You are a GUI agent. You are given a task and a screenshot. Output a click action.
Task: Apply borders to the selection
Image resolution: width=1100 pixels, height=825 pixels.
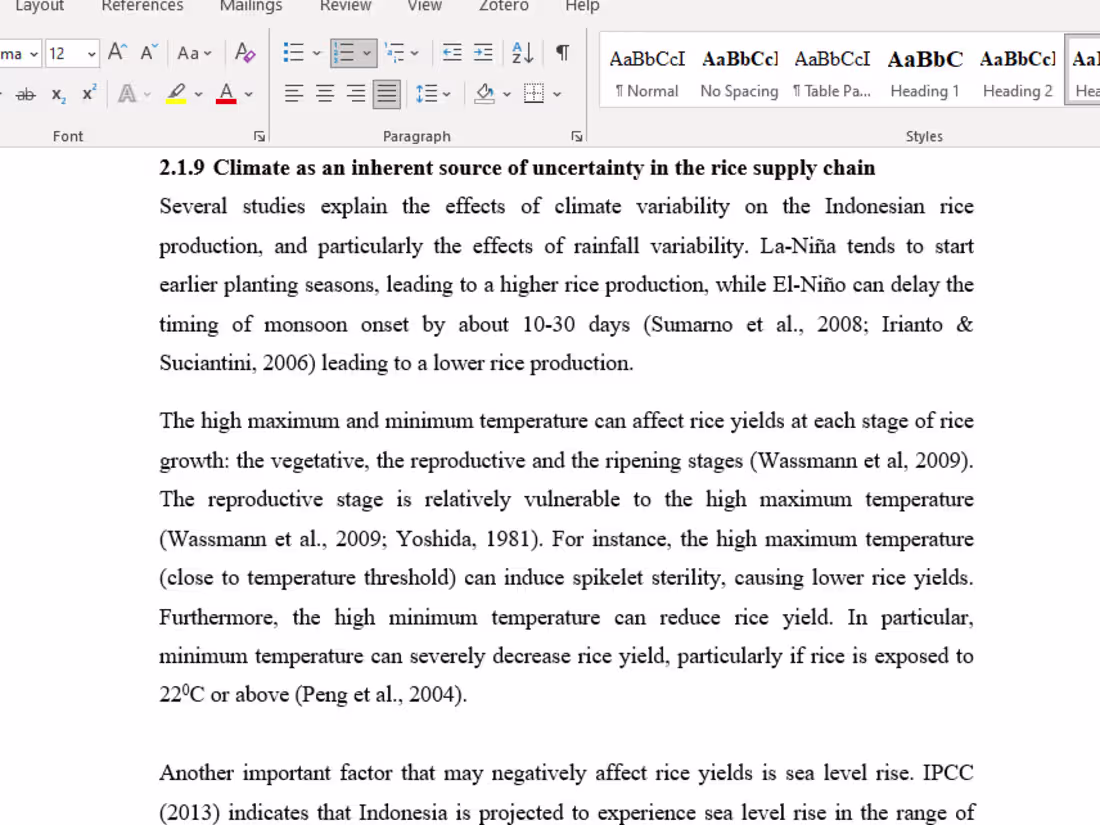pos(534,94)
